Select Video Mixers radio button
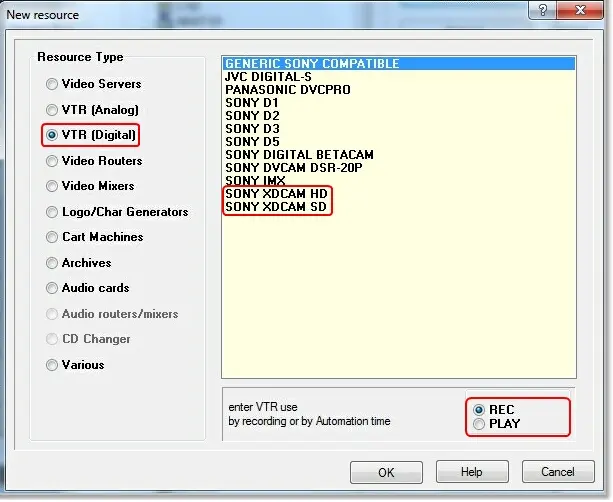Screen dimensions: 613x502 click(x=52, y=186)
